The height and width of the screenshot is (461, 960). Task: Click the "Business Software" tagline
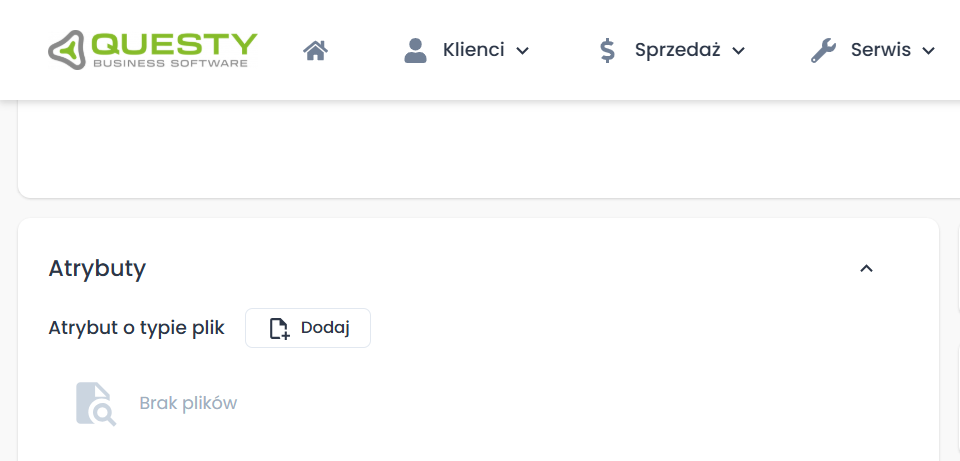(169, 63)
